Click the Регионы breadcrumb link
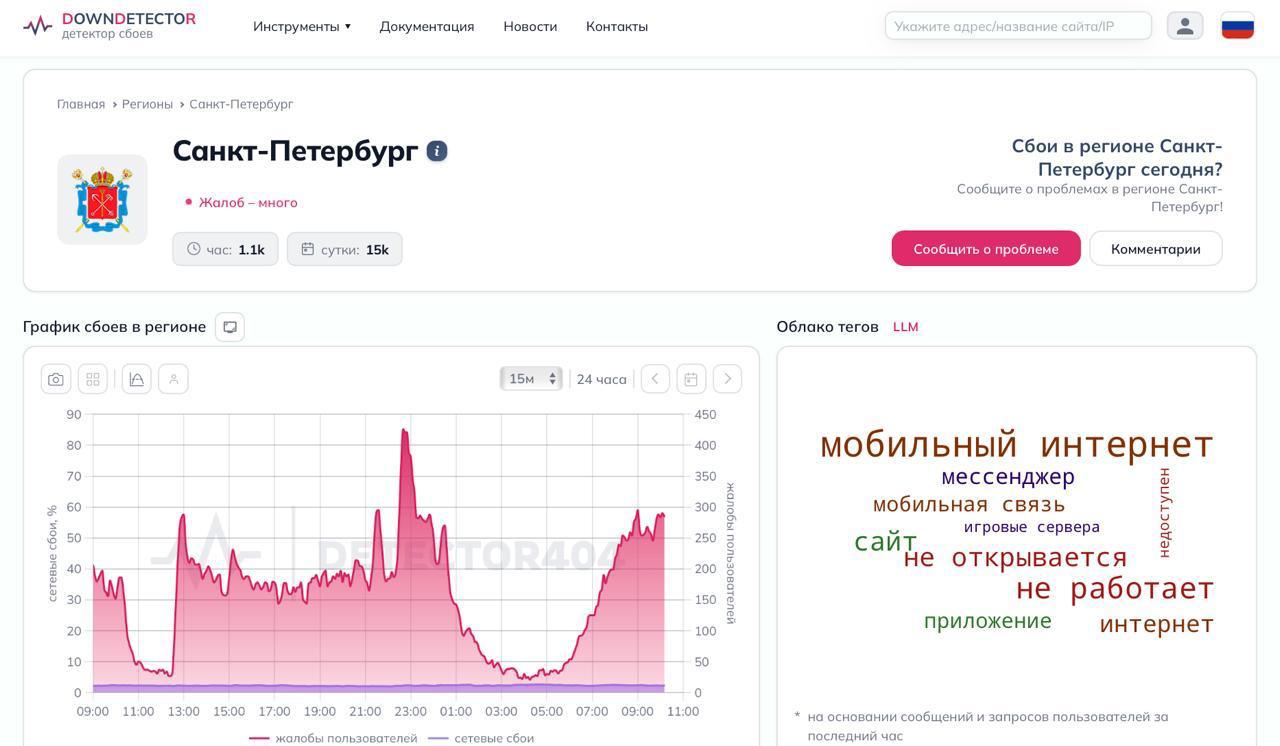Image resolution: width=1280 pixels, height=746 pixels. 147,104
